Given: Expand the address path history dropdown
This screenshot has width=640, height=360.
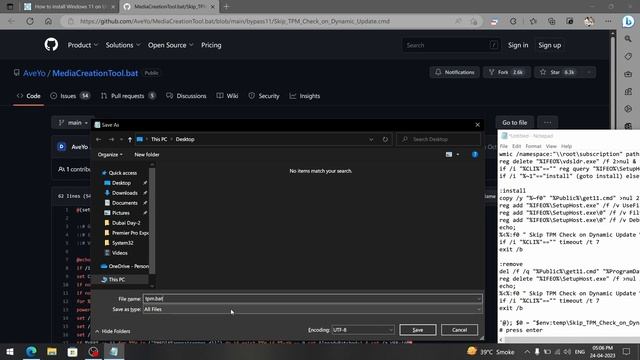Looking at the screenshot, I should click(x=371, y=139).
